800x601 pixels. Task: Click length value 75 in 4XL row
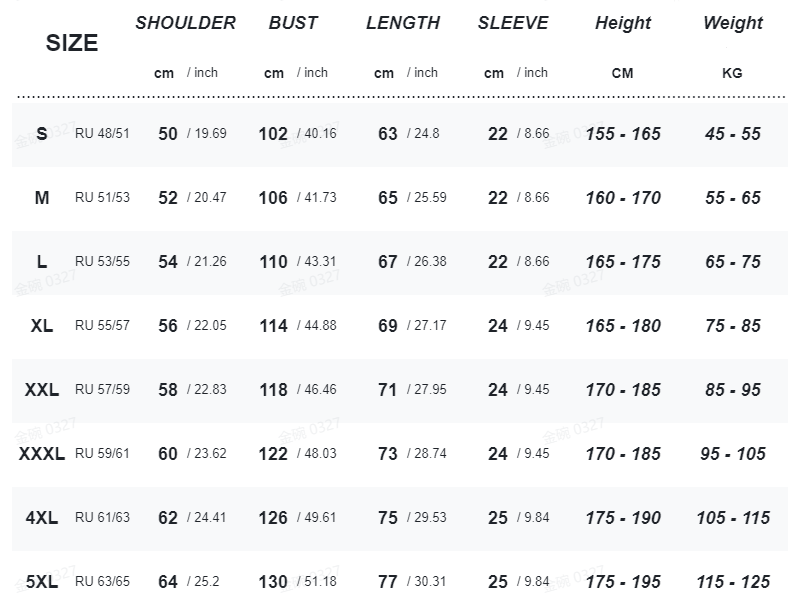tap(388, 518)
